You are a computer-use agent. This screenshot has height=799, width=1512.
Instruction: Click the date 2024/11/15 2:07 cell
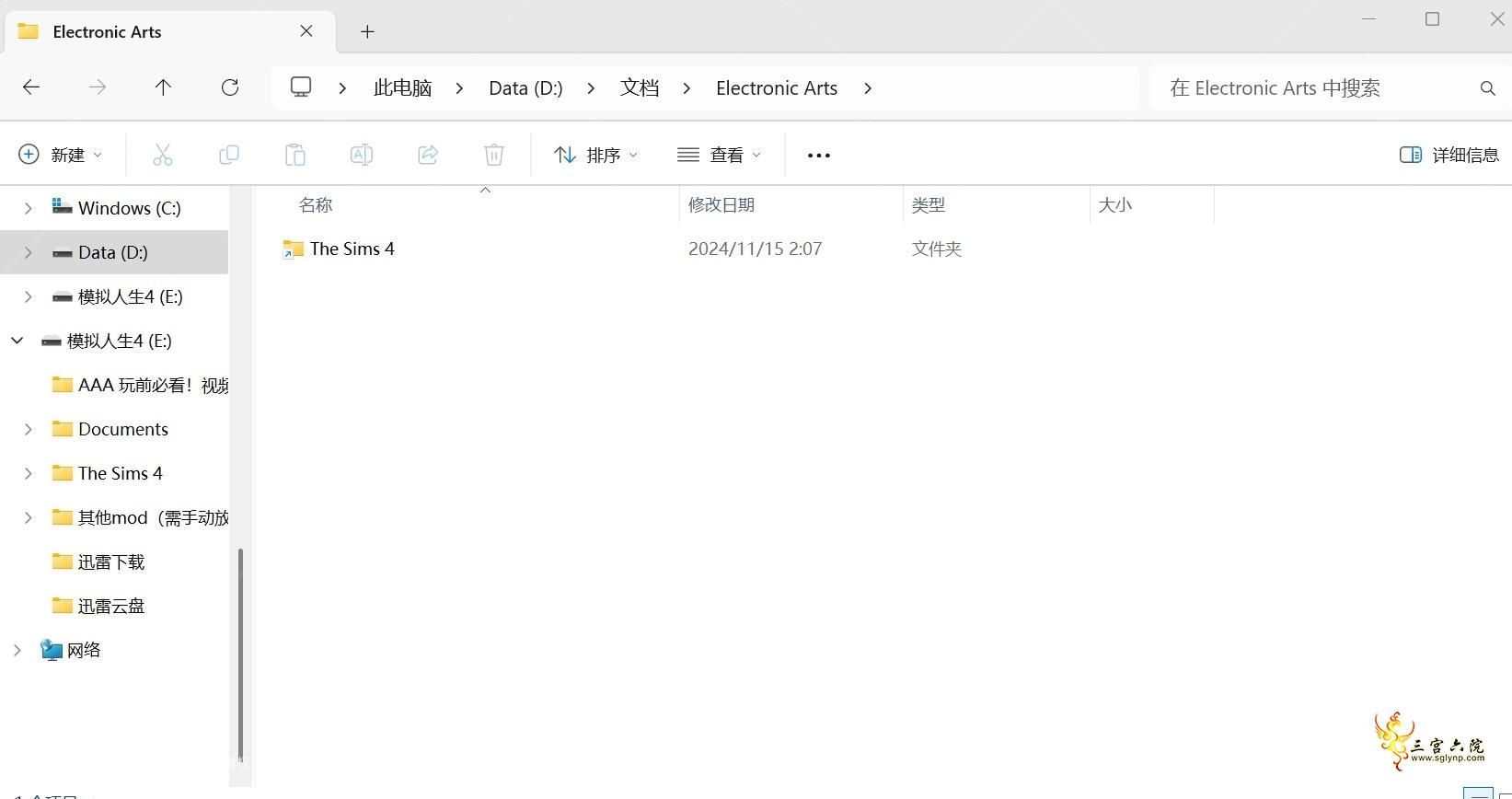click(755, 249)
